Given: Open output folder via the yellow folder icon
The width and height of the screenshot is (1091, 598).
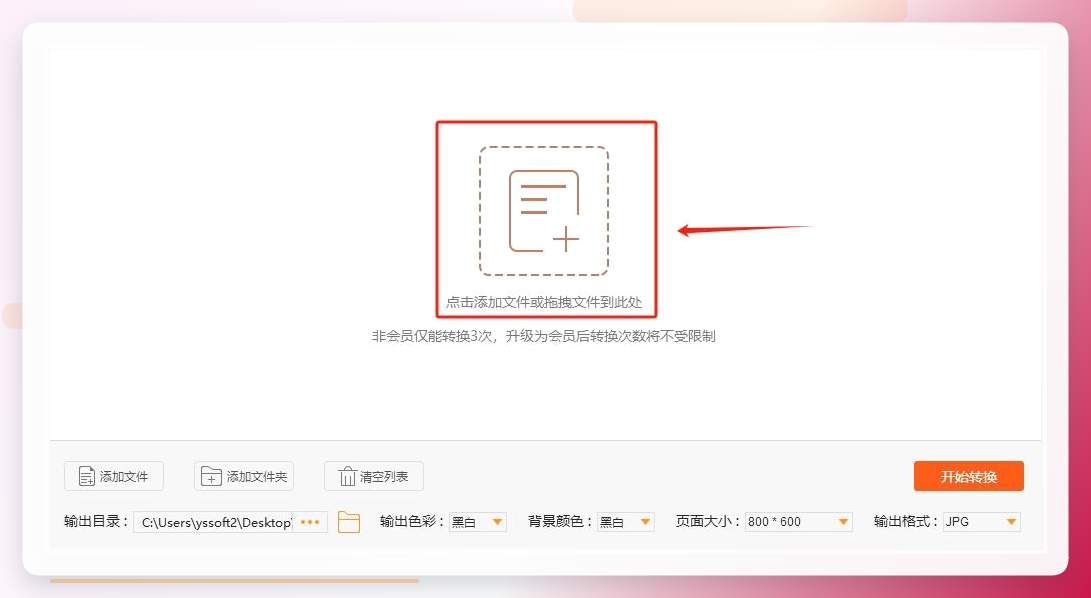Looking at the screenshot, I should pyautogui.click(x=349, y=521).
